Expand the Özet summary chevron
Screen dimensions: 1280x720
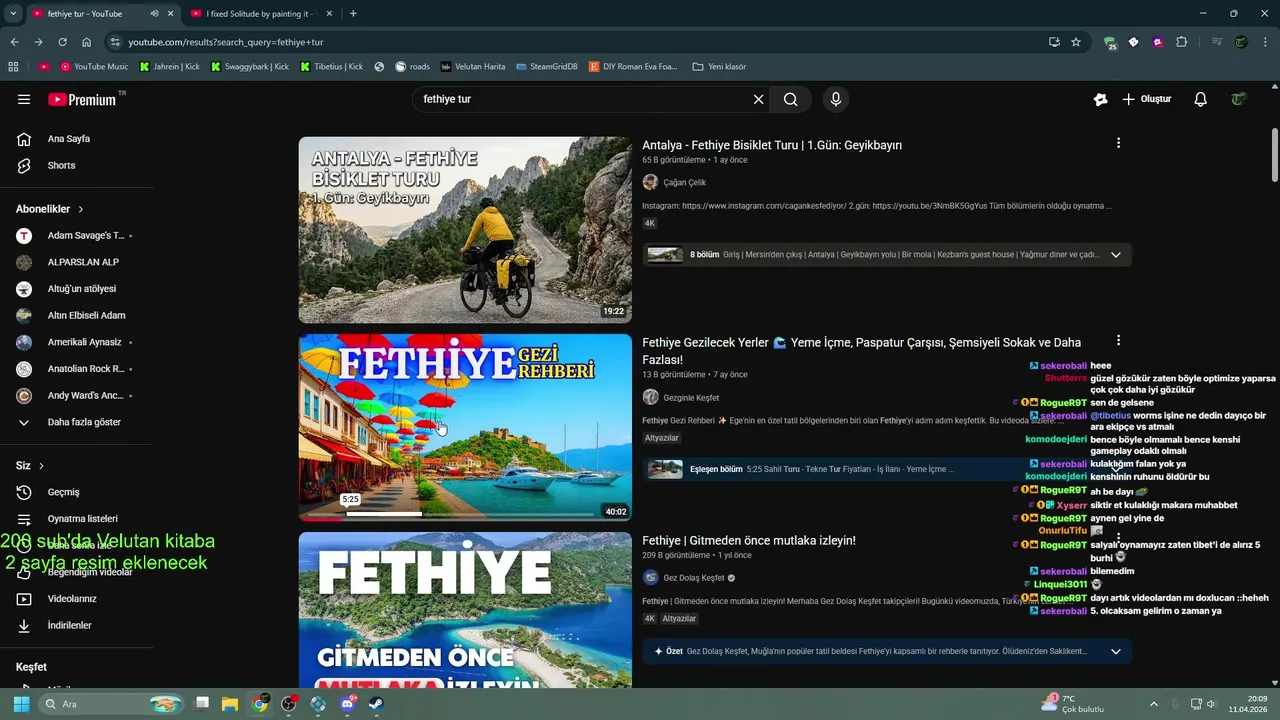coord(1116,651)
